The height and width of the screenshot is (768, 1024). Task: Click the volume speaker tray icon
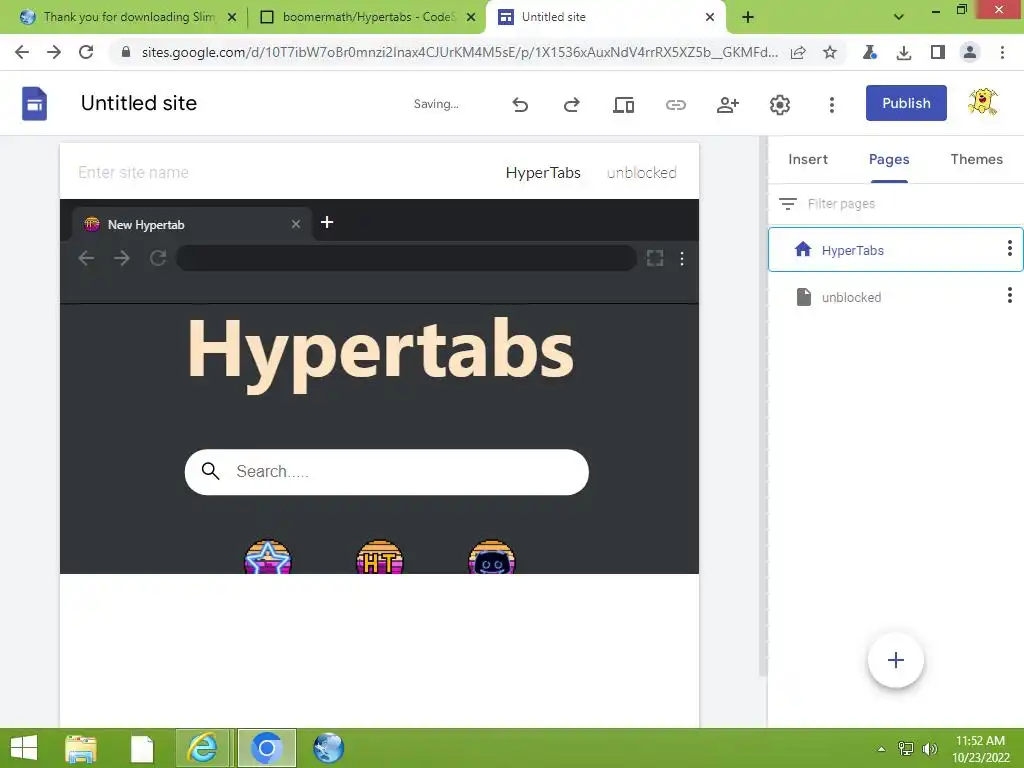pyautogui.click(x=930, y=749)
